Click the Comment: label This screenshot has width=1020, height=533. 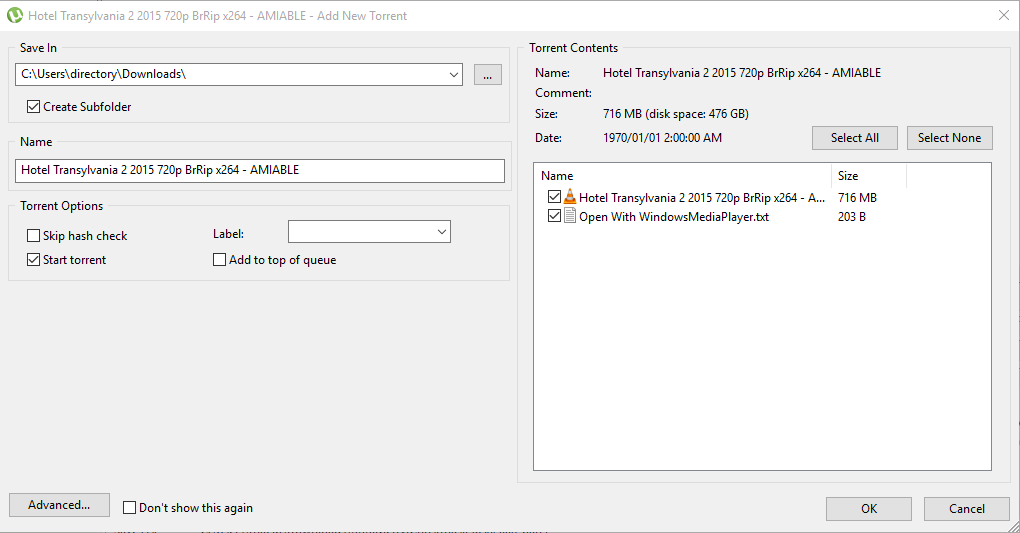click(563, 93)
